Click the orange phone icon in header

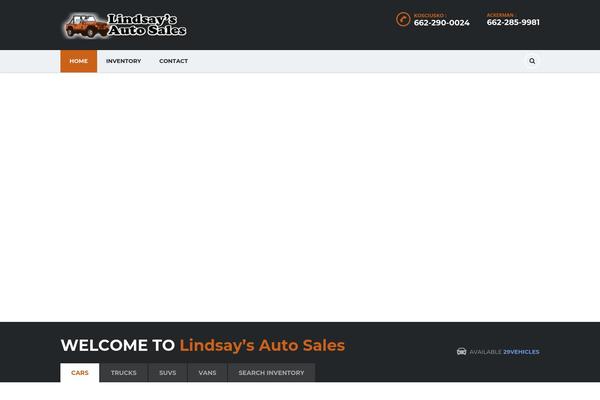pos(403,19)
